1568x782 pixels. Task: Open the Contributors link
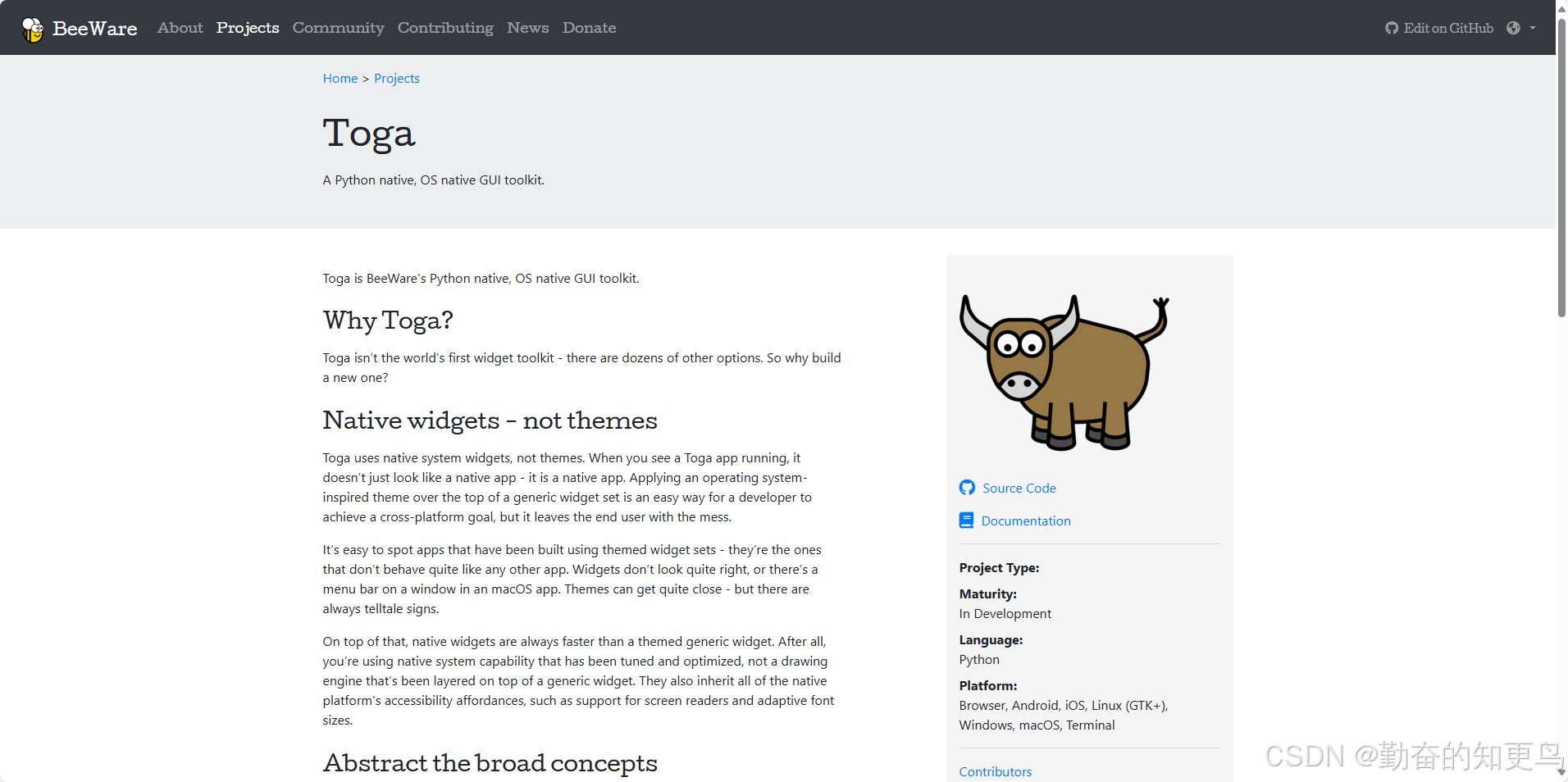996,772
